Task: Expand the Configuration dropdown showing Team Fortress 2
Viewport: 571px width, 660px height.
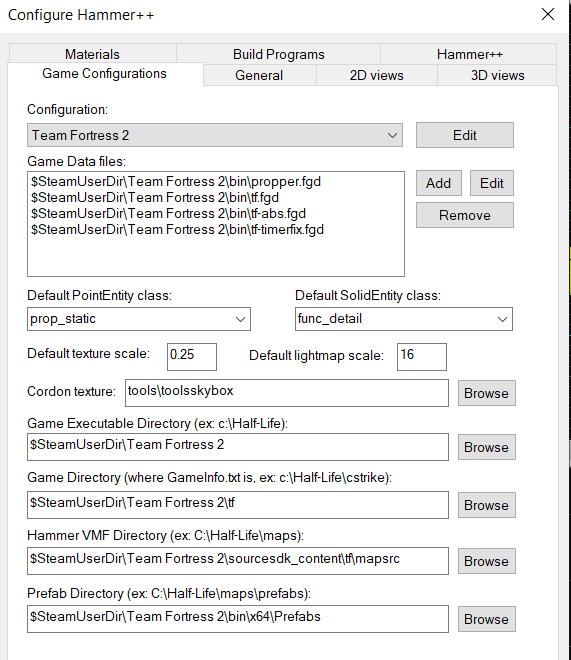Action: (x=215, y=135)
